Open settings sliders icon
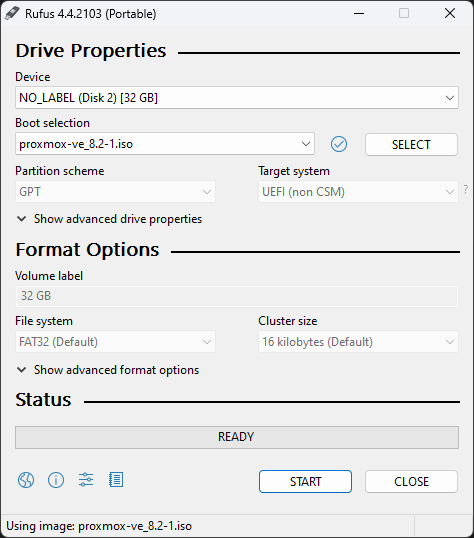Viewport: 474px width, 538px height. point(86,480)
